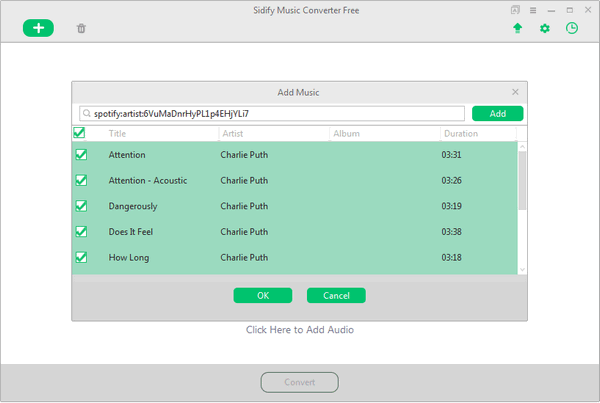Sort by the Duration column header
The height and width of the screenshot is (403, 600).
461,134
